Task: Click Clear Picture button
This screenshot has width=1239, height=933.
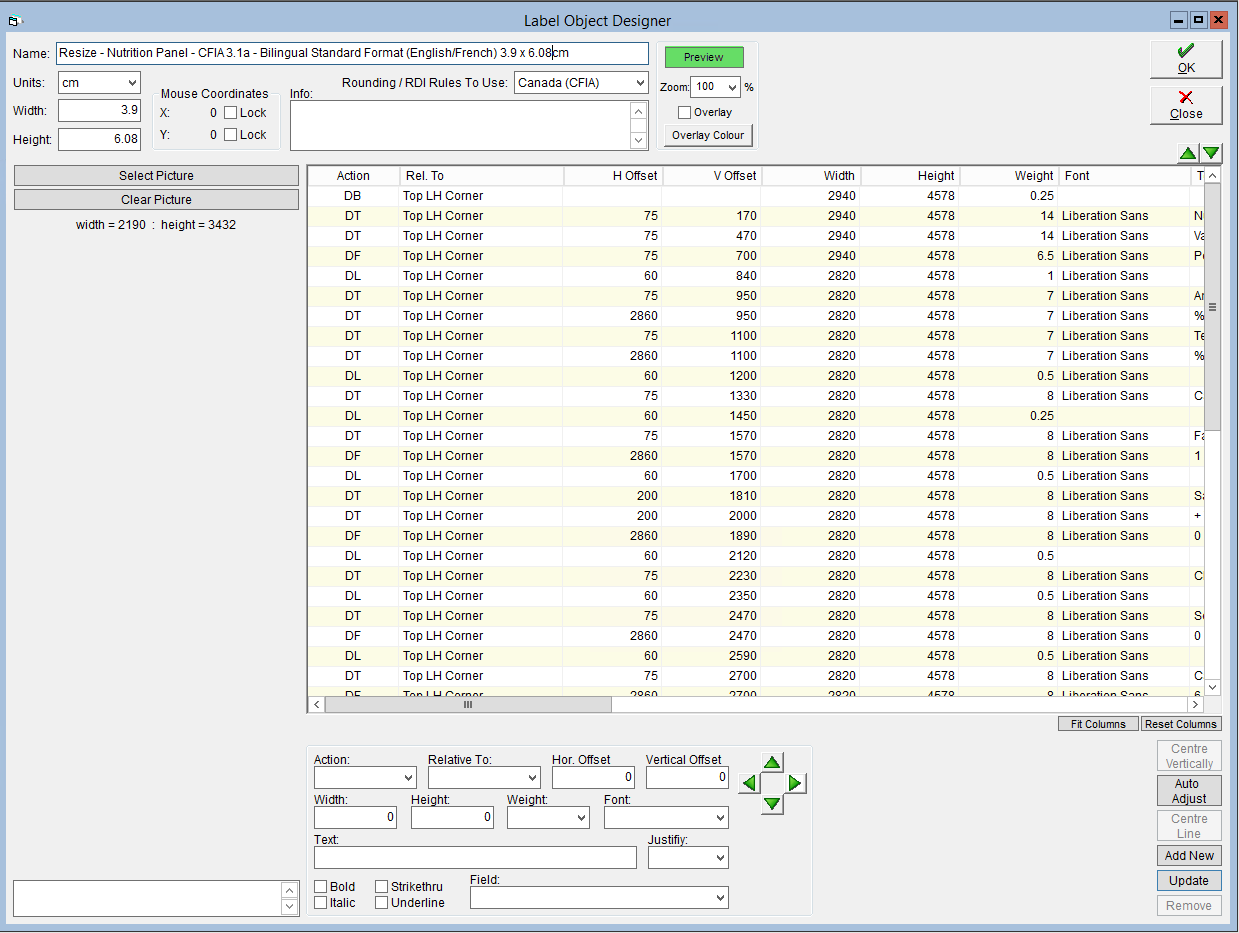Action: tap(156, 200)
